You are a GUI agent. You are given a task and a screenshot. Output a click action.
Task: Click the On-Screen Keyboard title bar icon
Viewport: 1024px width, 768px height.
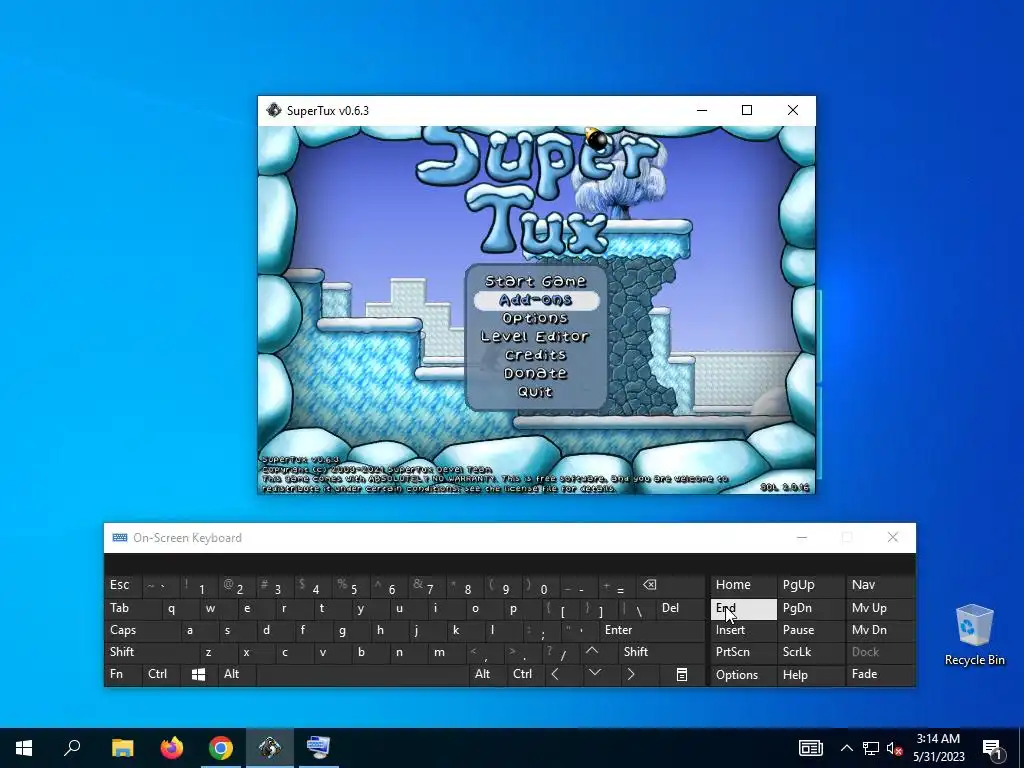pos(120,537)
